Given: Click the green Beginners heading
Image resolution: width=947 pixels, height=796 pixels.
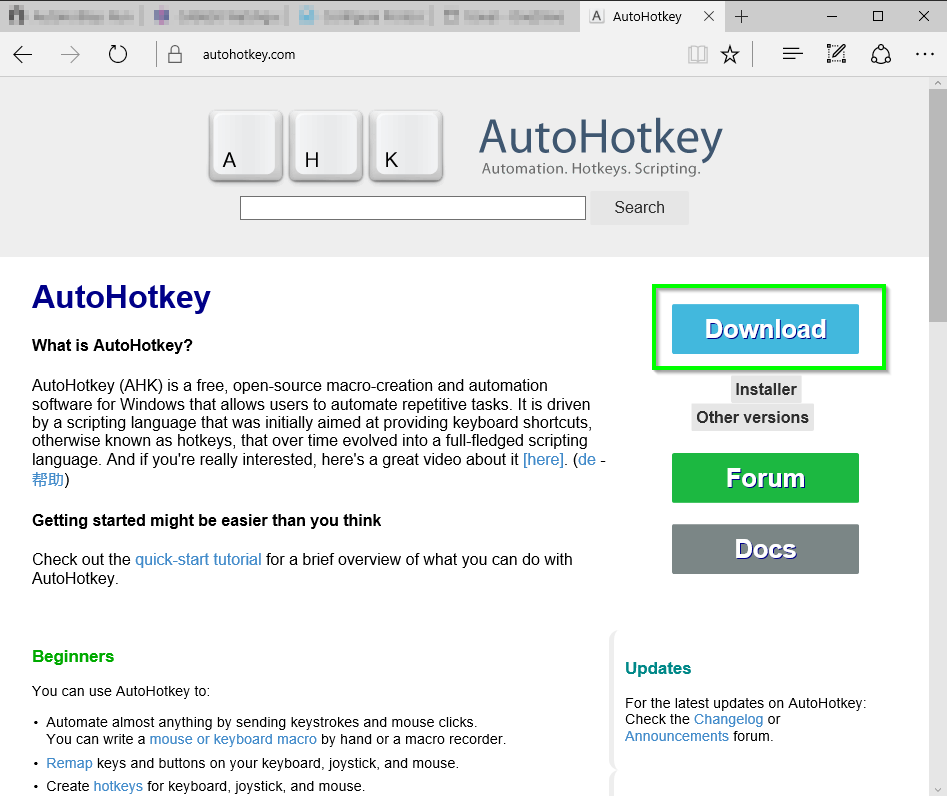Looking at the screenshot, I should (x=73, y=656).
